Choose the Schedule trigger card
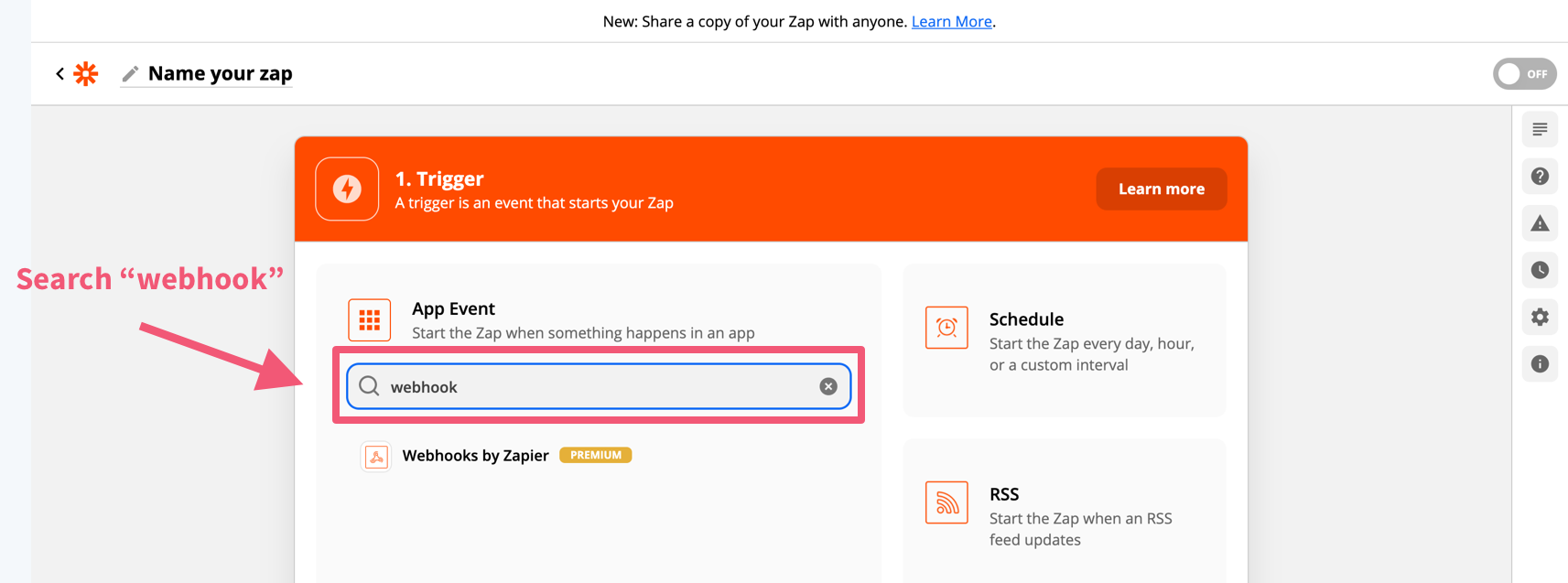 click(x=1065, y=340)
